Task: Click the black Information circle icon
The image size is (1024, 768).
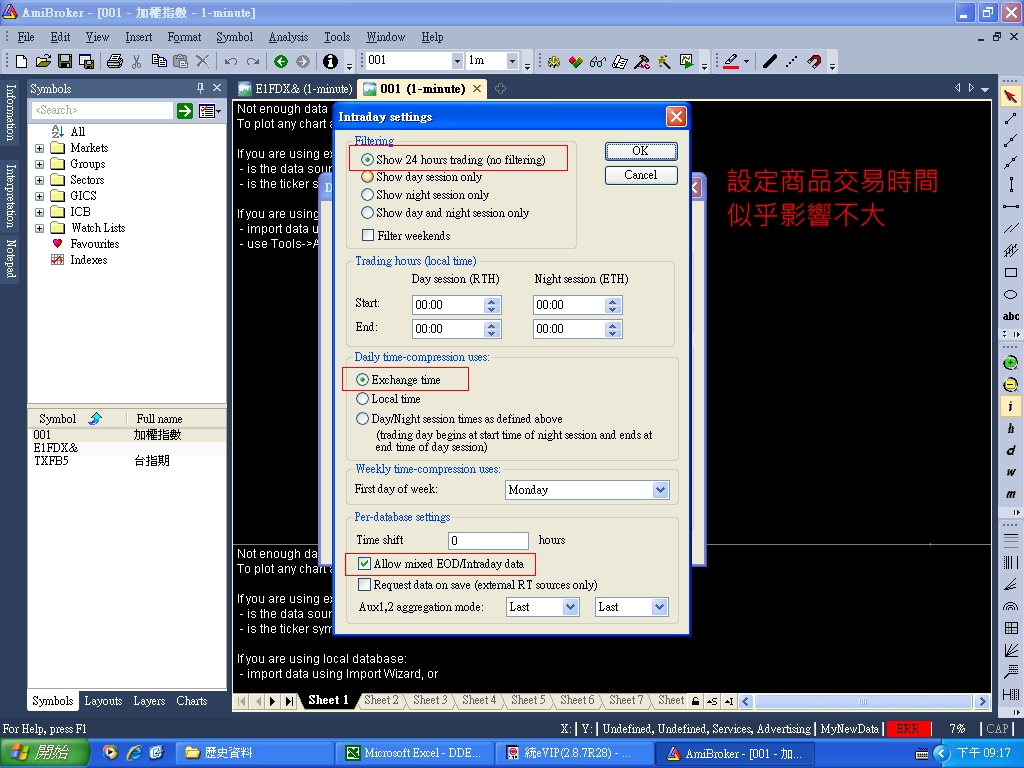Action: 330,61
